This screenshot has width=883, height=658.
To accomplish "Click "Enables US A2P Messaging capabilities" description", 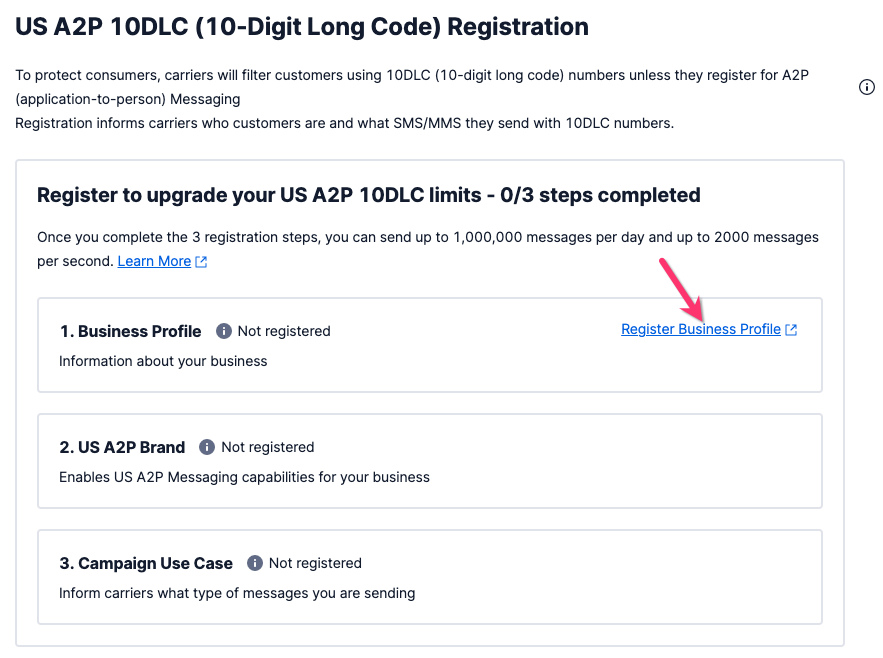I will (x=244, y=477).
